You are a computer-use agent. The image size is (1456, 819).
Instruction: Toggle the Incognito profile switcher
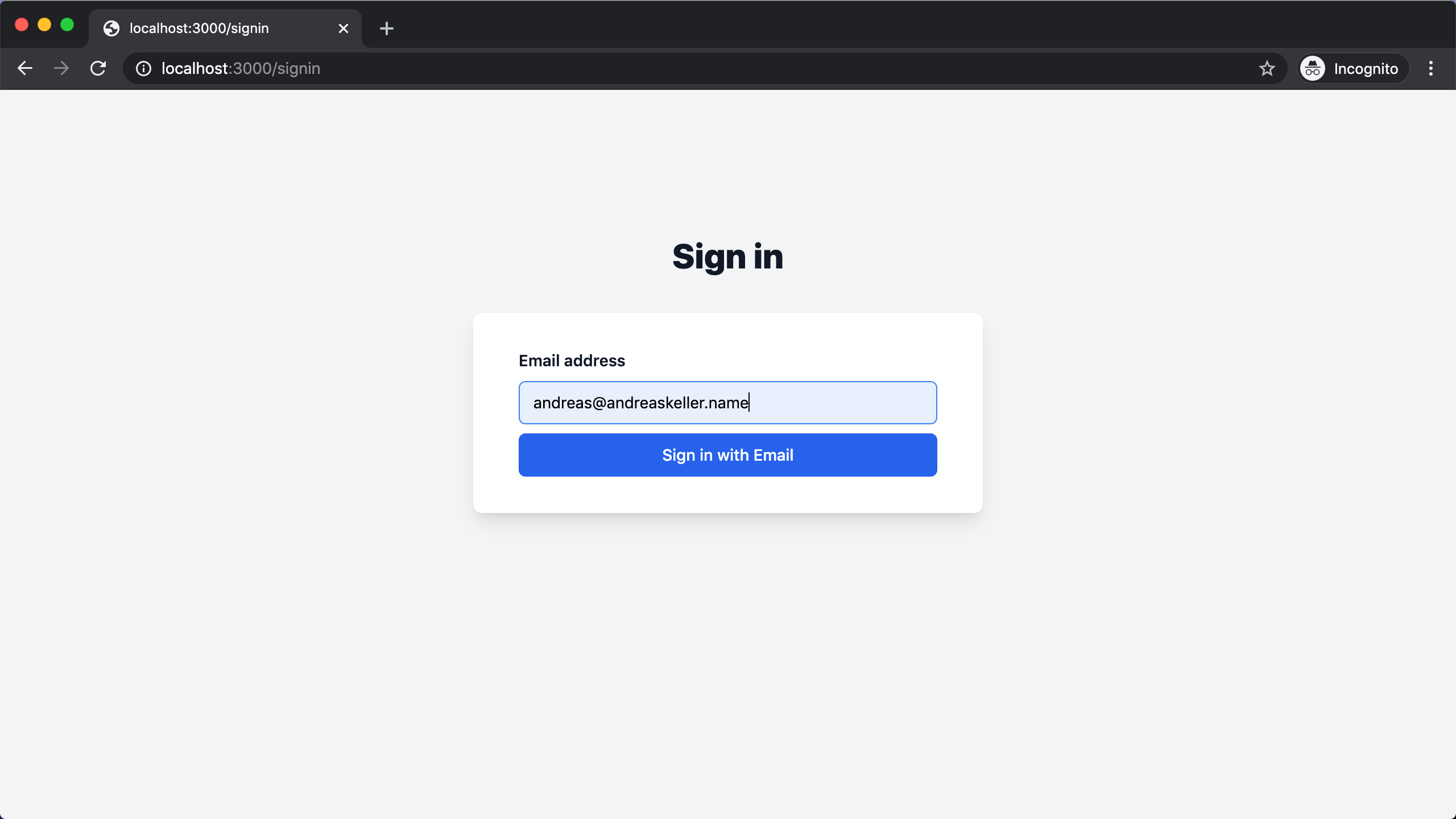[x=1349, y=68]
